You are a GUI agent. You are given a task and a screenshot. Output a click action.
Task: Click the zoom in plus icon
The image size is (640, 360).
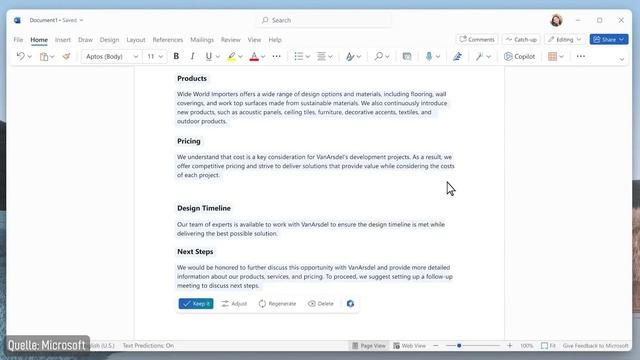(510, 346)
